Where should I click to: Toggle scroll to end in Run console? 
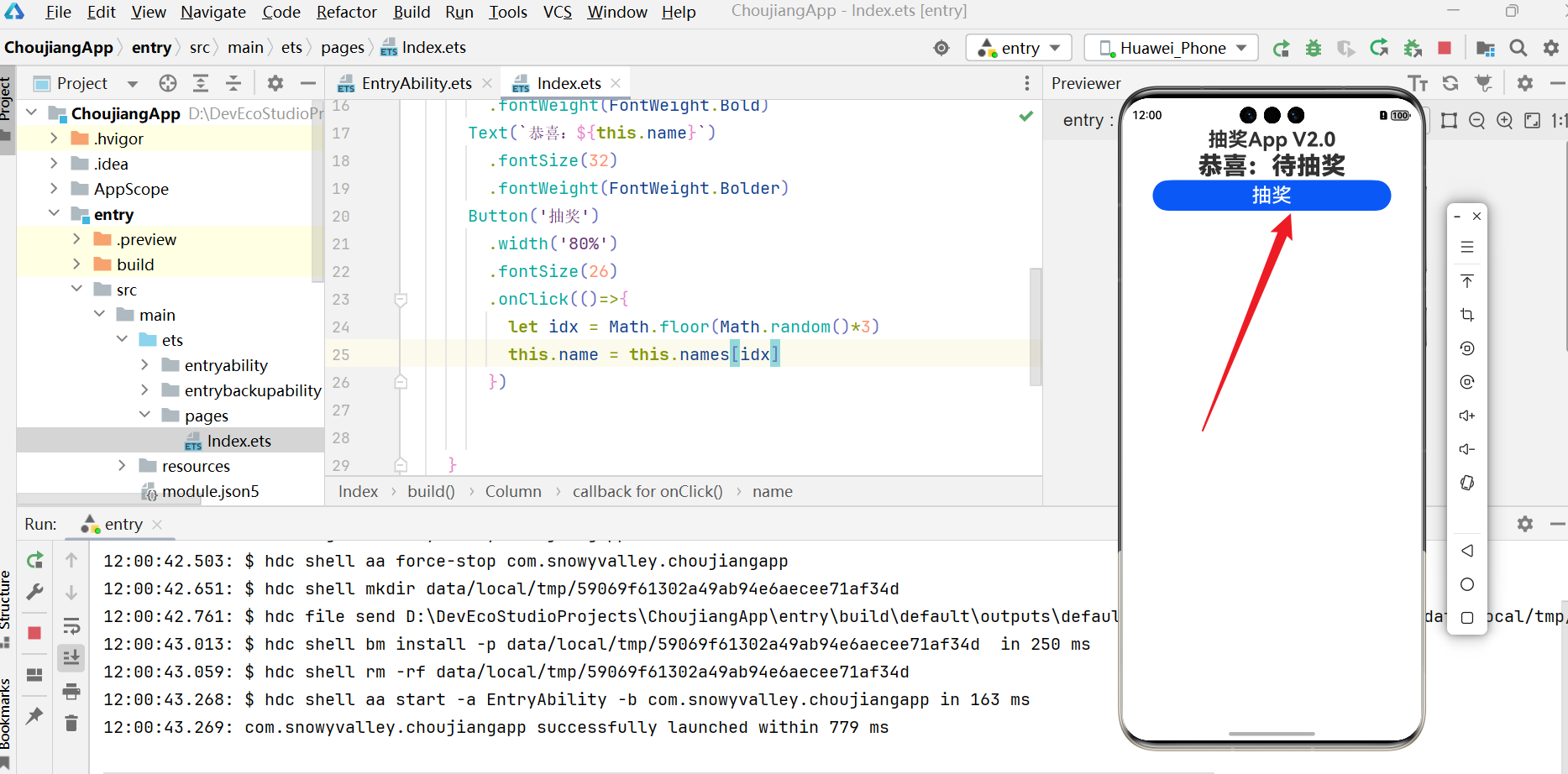pos(71,657)
